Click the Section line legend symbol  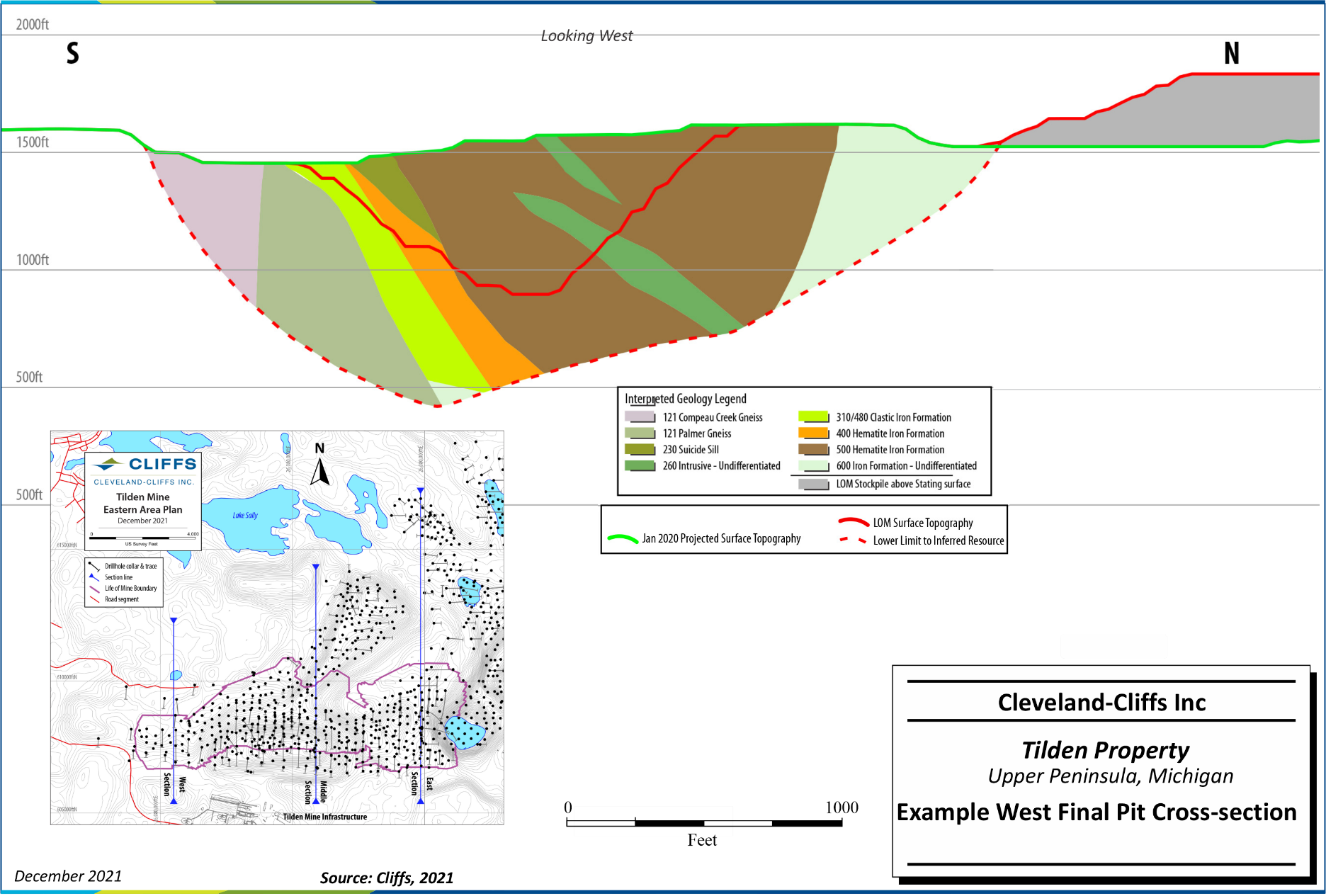[93, 577]
